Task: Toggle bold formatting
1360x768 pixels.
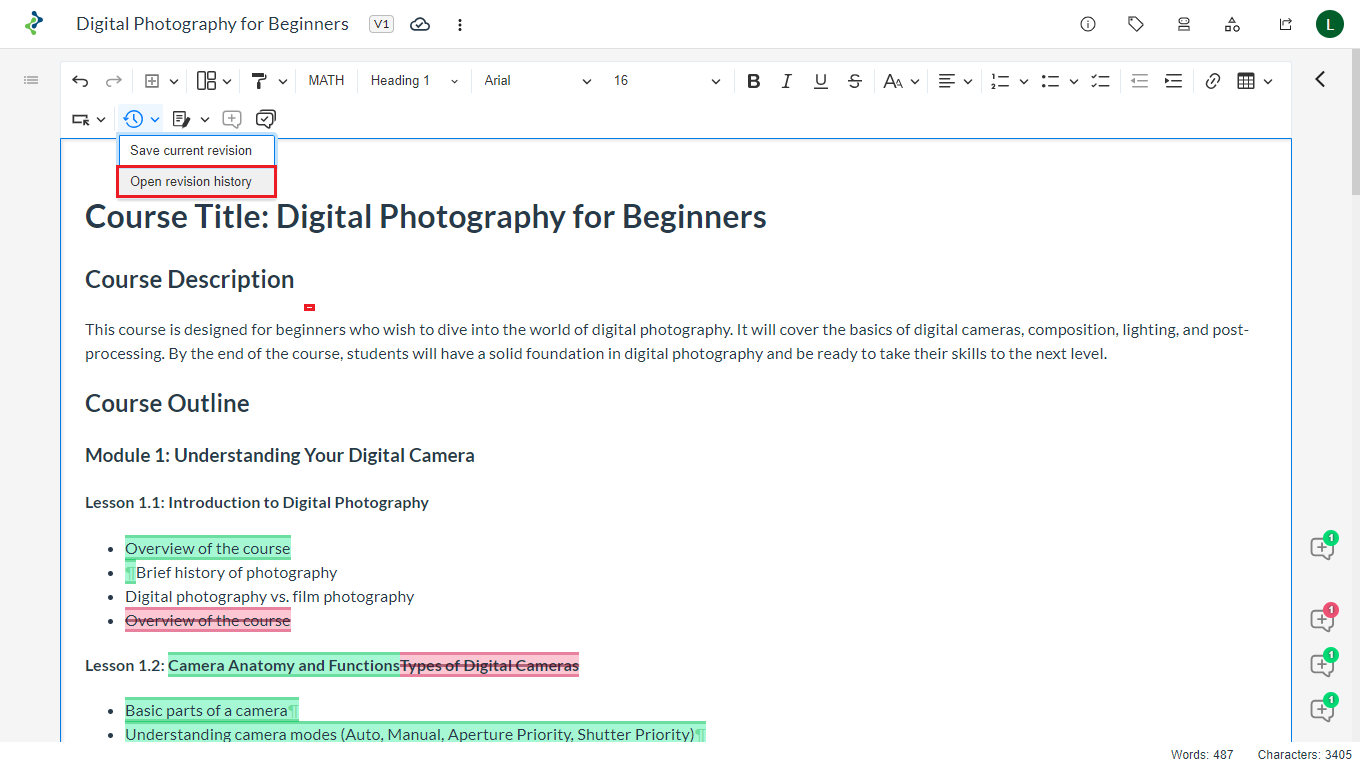Action: [x=753, y=81]
